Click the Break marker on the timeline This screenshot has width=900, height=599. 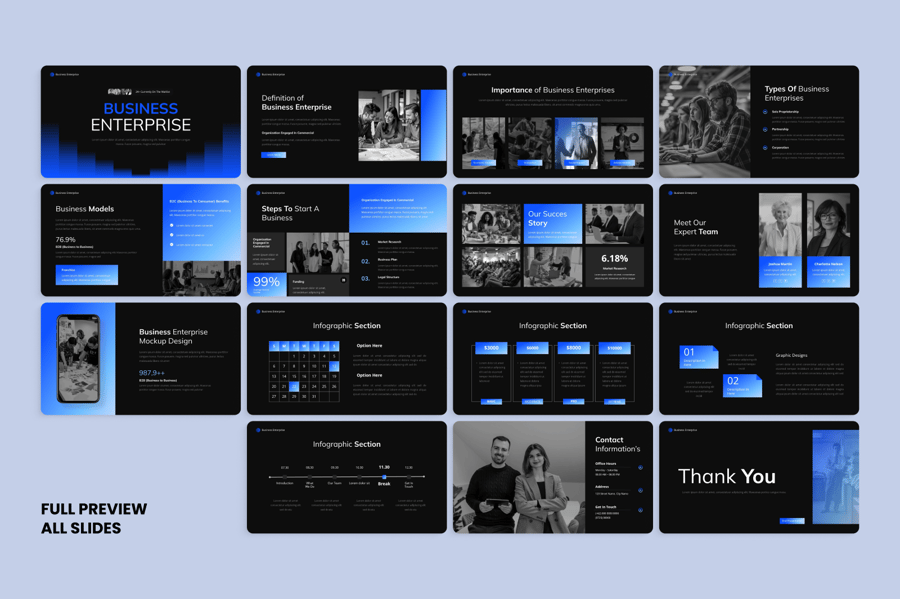point(384,477)
